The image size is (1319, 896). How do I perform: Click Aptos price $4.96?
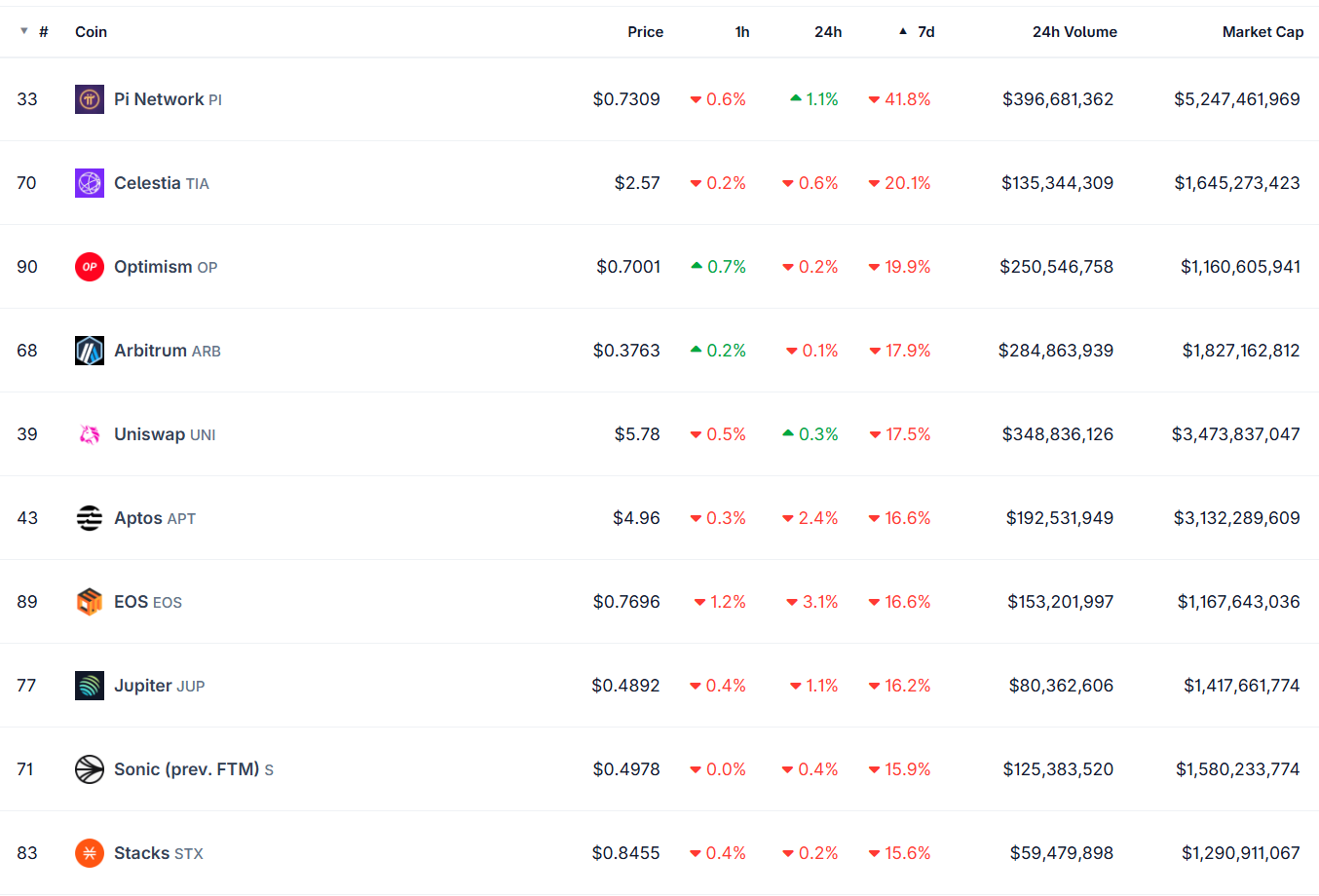636,518
